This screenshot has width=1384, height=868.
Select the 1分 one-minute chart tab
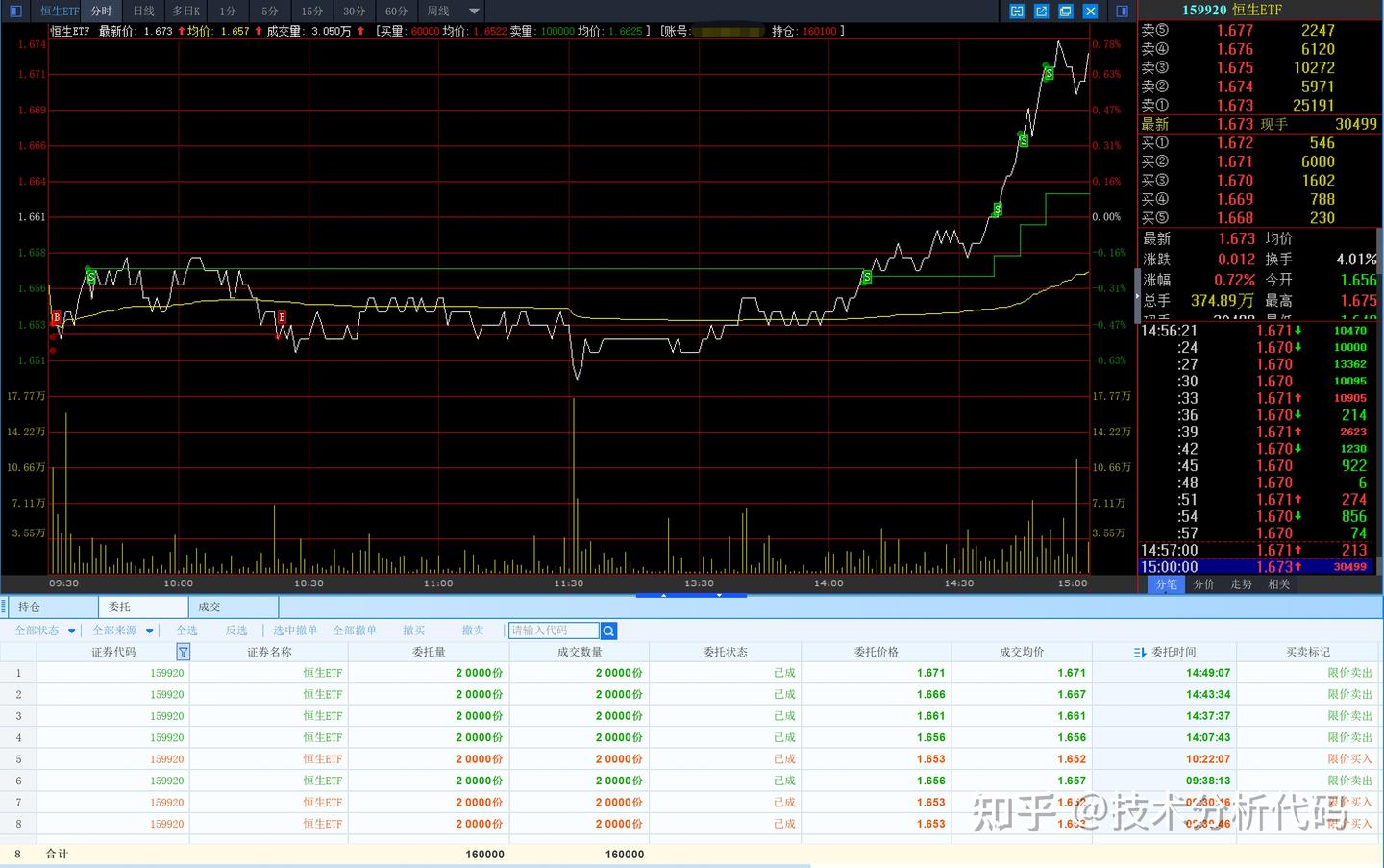click(x=228, y=11)
